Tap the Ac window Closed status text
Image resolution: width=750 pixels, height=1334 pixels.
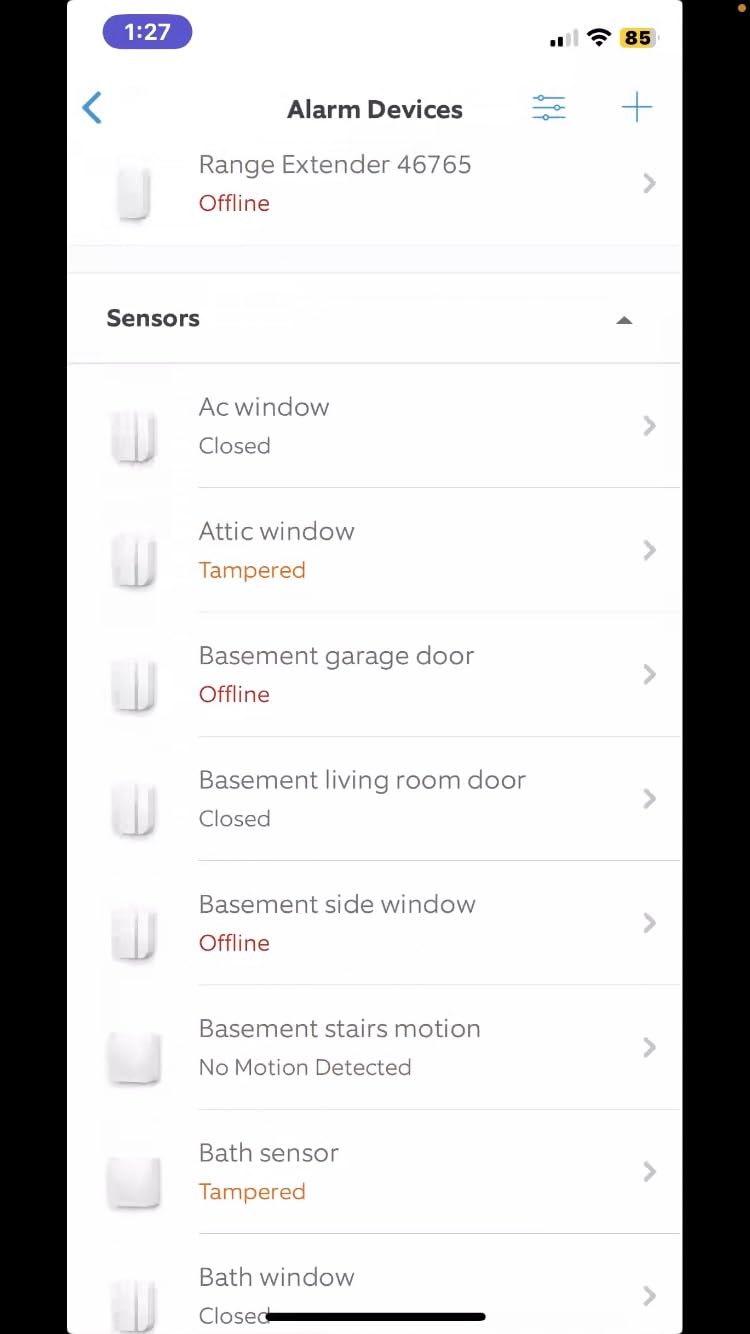234,445
